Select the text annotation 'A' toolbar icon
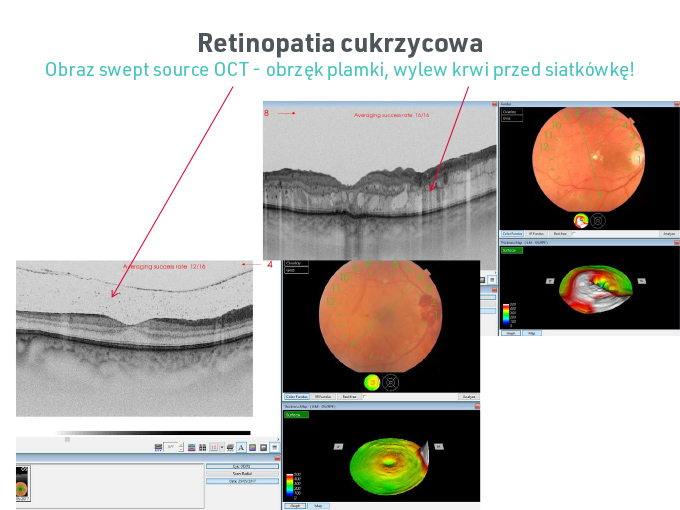 pyautogui.click(x=241, y=447)
